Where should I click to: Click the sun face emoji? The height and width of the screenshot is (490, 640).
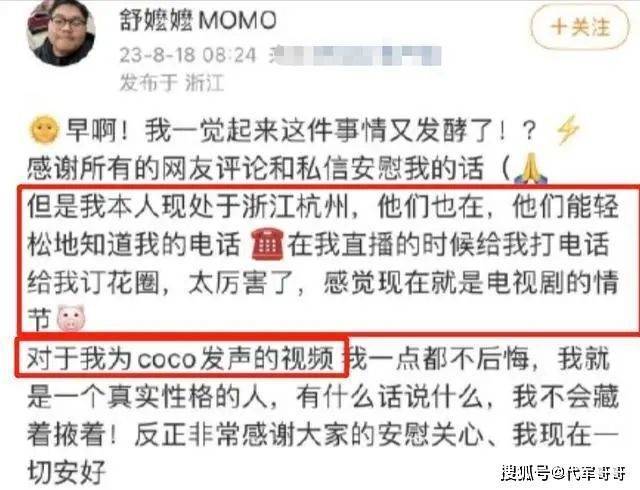click(x=44, y=130)
